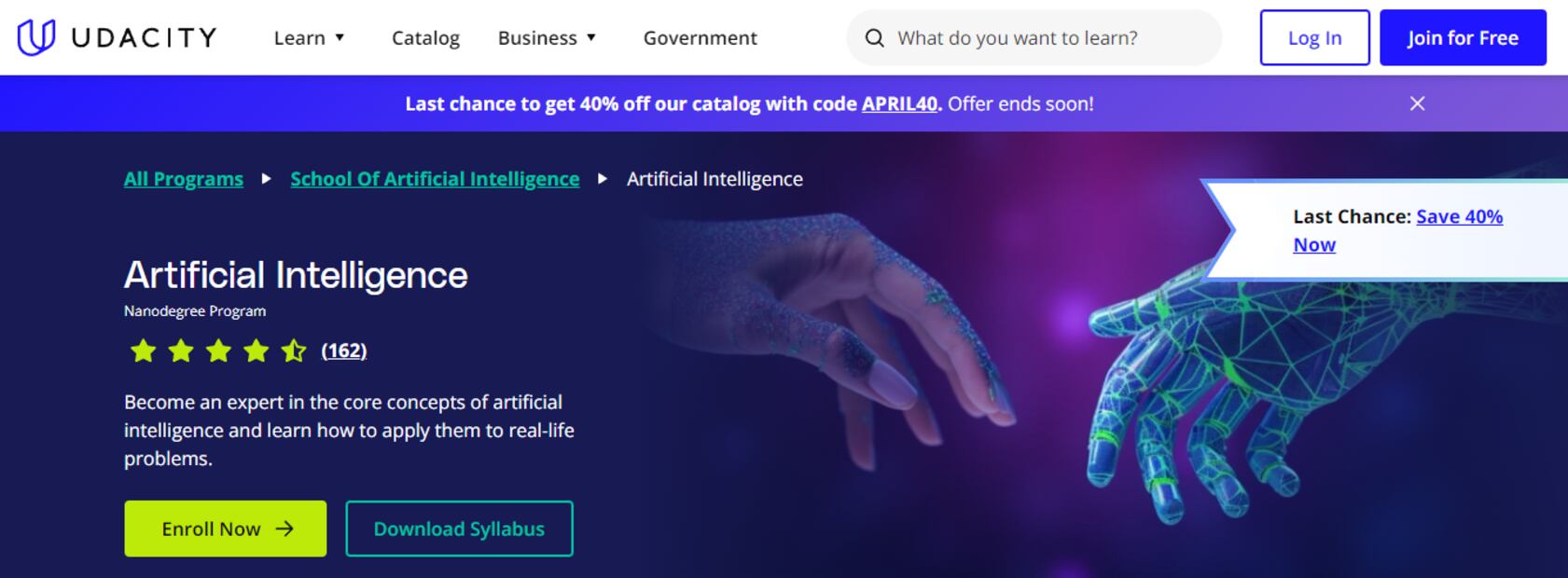The height and width of the screenshot is (578, 1568).
Task: Click the half-filled fifth rating star
Action: pyautogui.click(x=294, y=351)
